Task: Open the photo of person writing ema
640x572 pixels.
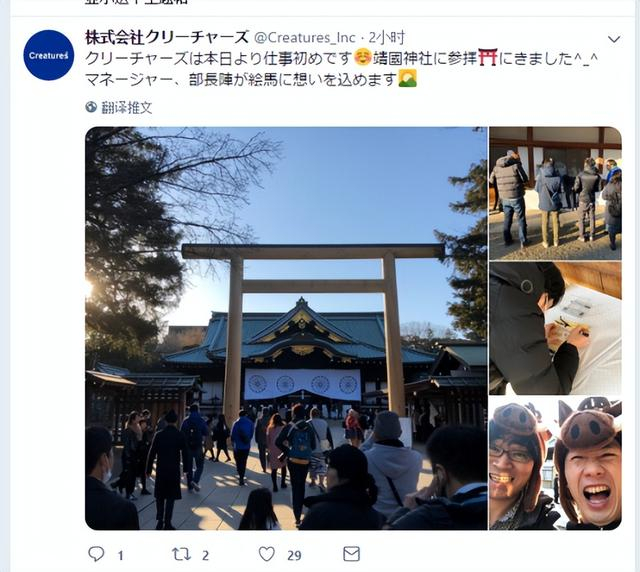Action: 556,328
